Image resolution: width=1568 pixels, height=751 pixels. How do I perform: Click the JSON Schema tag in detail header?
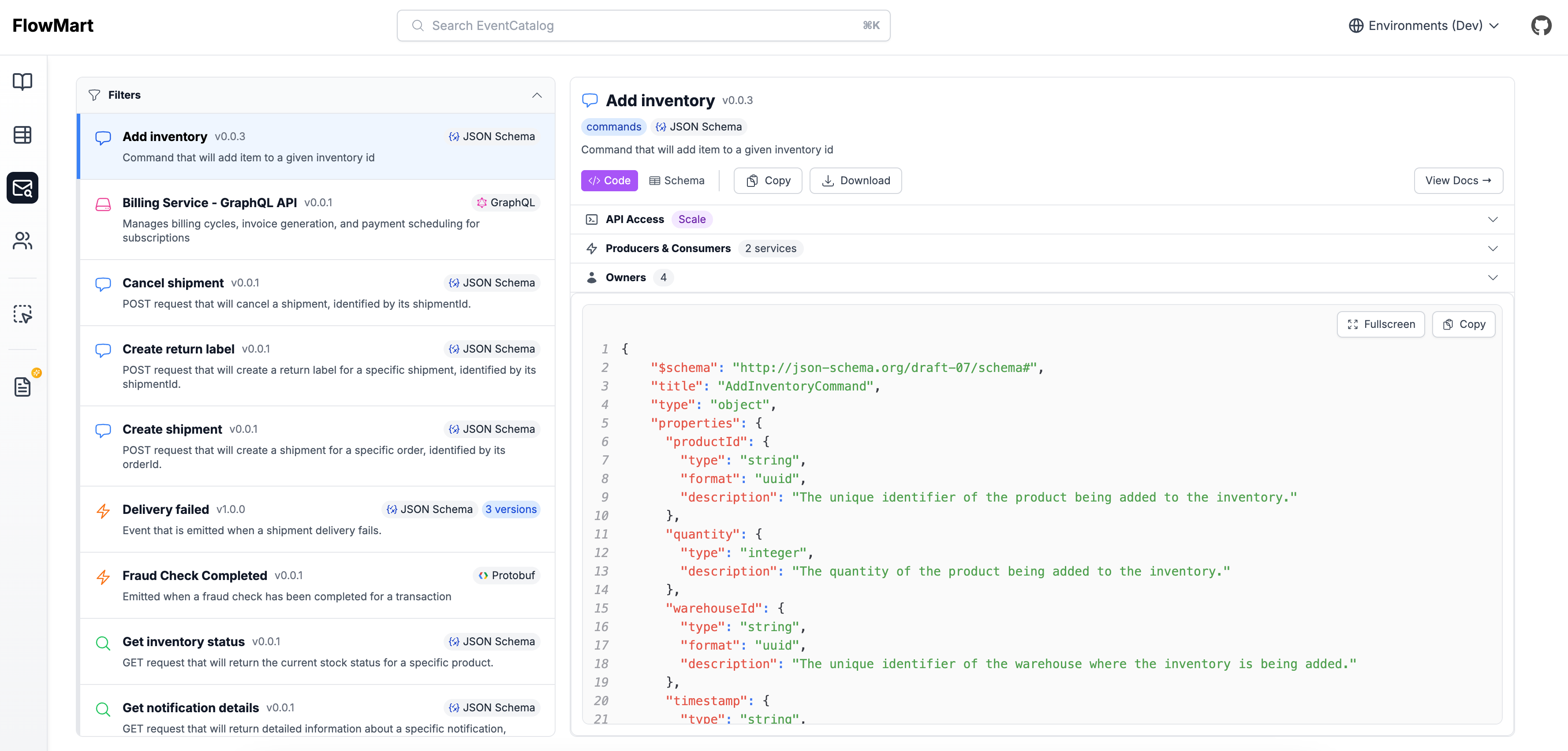(x=699, y=126)
